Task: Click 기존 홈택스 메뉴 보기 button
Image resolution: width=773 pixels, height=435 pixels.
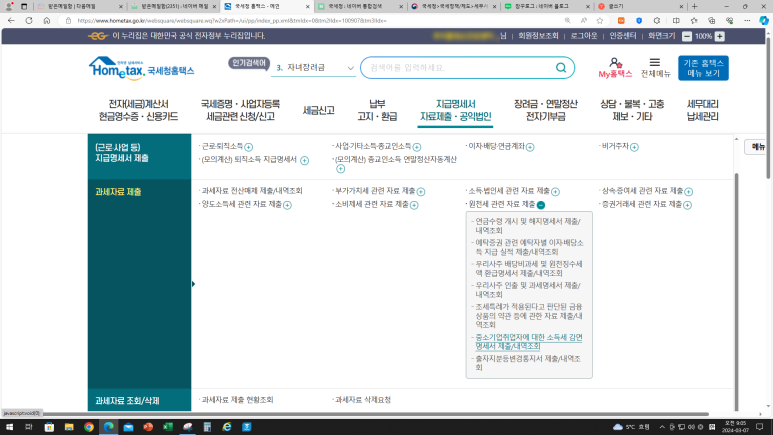Action: tap(703, 68)
